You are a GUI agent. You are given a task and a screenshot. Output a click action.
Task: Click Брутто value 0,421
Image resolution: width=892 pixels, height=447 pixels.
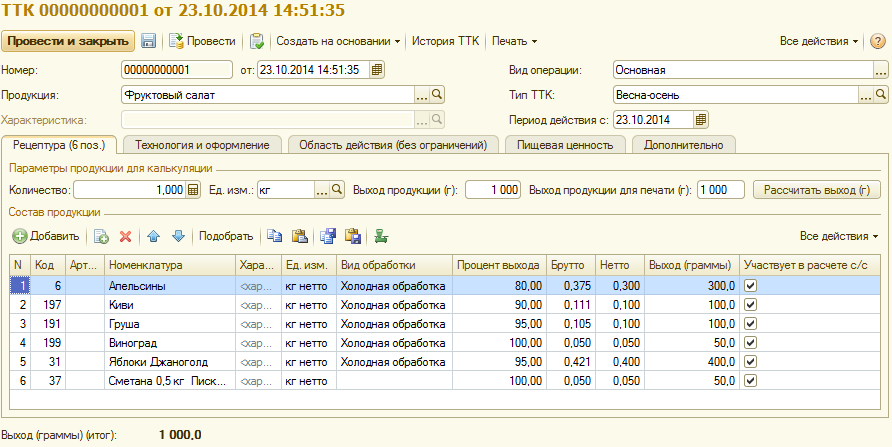click(571, 362)
